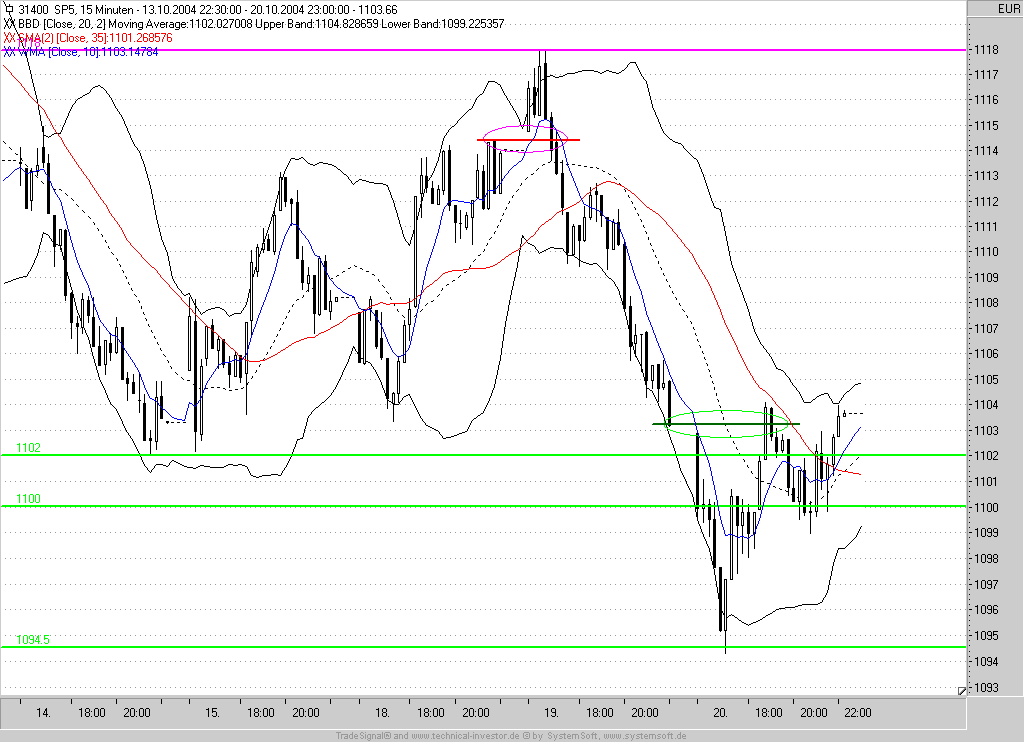Select the green 1102 support line label

[28, 447]
